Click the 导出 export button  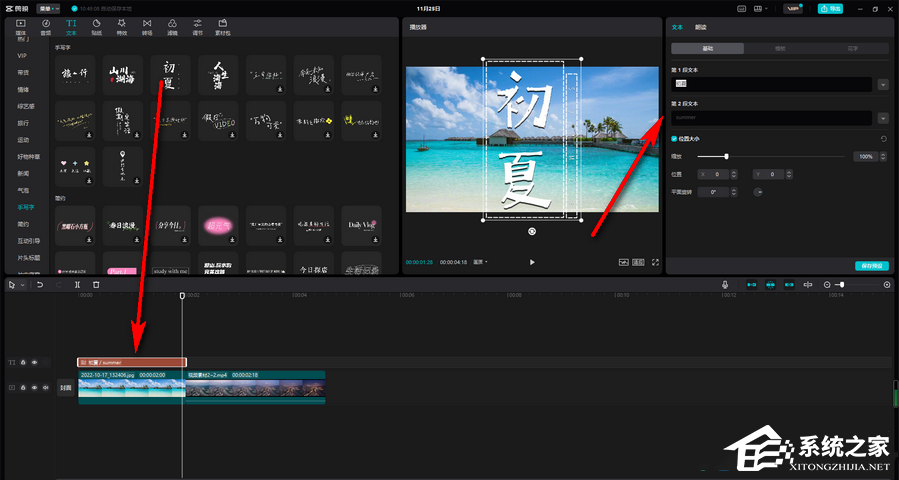[x=829, y=8]
